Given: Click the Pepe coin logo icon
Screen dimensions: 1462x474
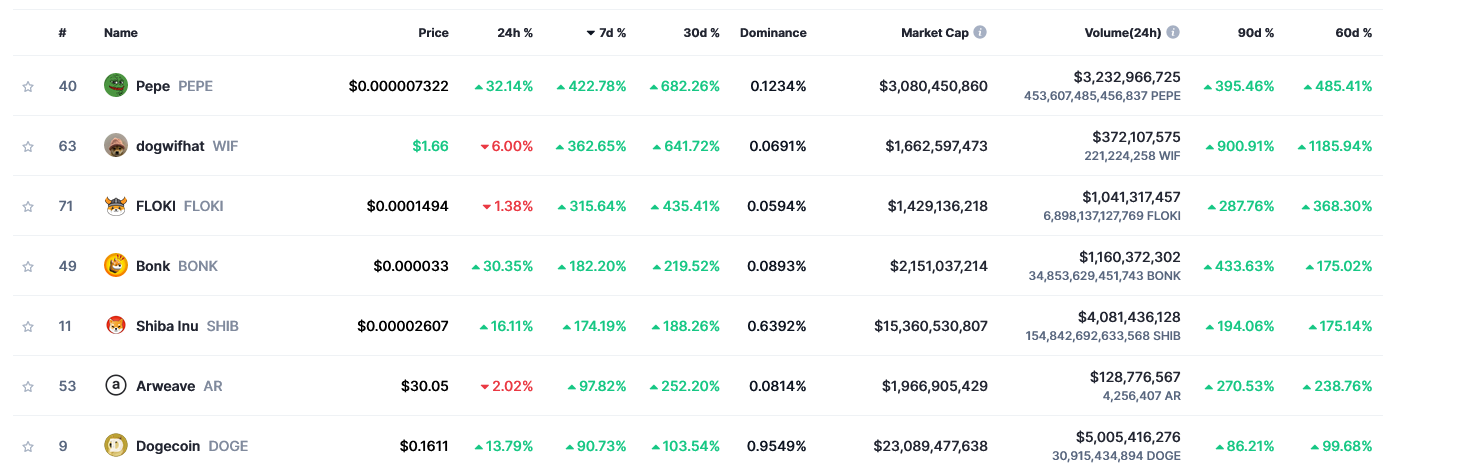Looking at the screenshot, I should (x=116, y=86).
